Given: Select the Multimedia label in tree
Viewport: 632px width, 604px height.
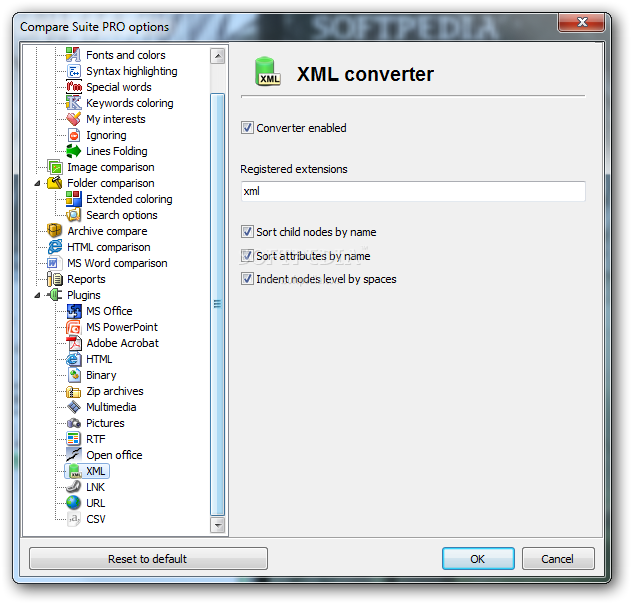Looking at the screenshot, I should pos(111,407).
